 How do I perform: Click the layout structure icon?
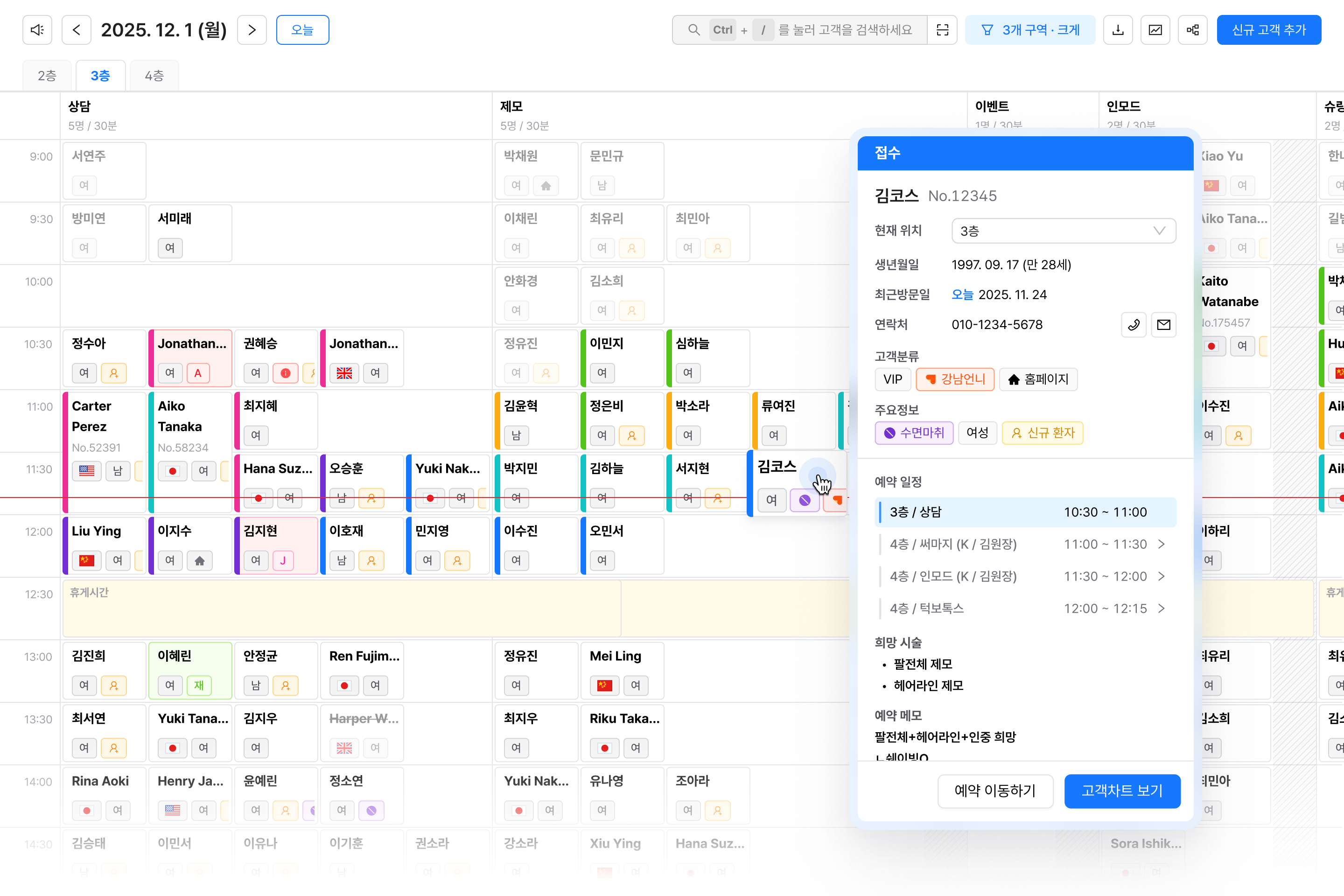pyautogui.click(x=1193, y=30)
